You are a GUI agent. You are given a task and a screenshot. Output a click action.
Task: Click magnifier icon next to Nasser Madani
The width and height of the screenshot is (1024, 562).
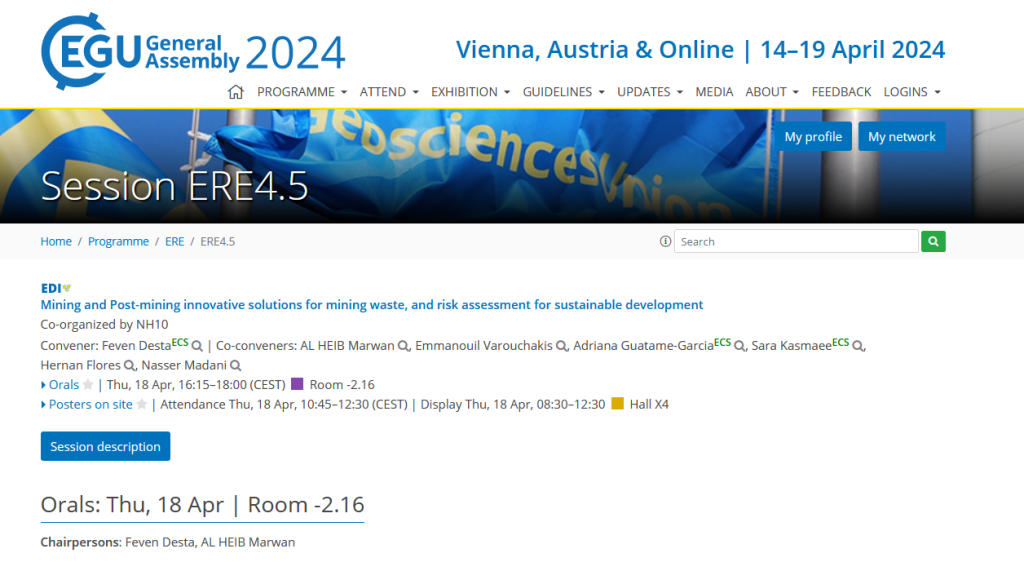click(236, 366)
